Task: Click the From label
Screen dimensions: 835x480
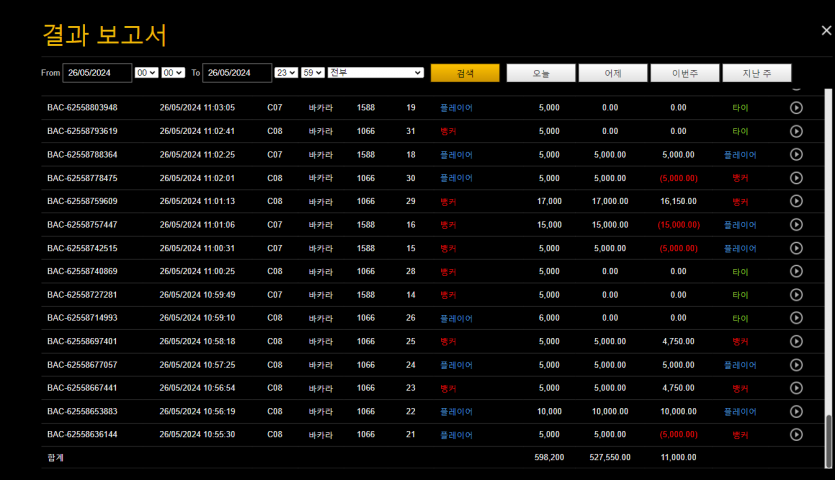Action: point(51,72)
